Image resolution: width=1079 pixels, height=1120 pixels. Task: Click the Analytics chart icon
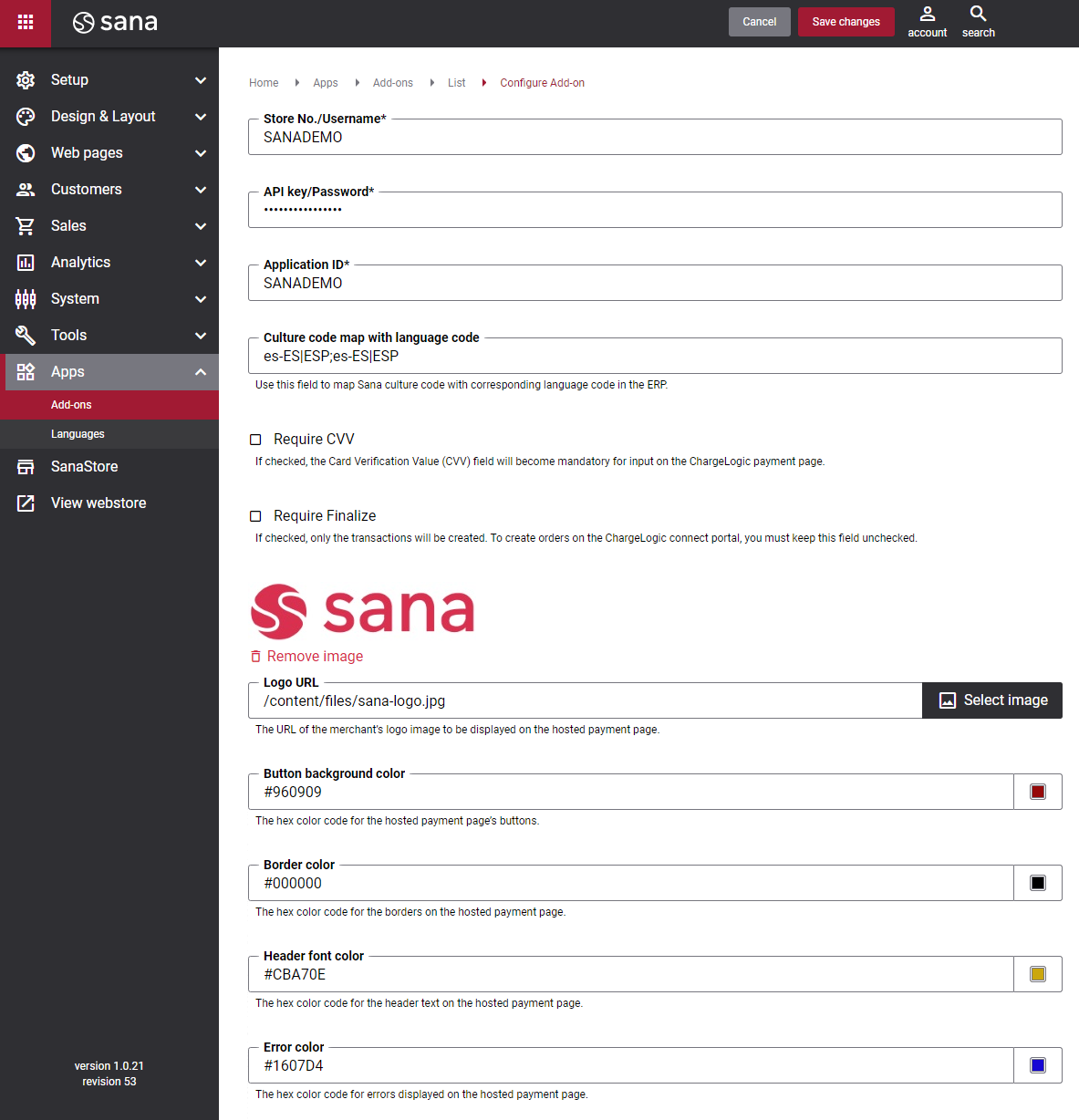click(x=26, y=263)
